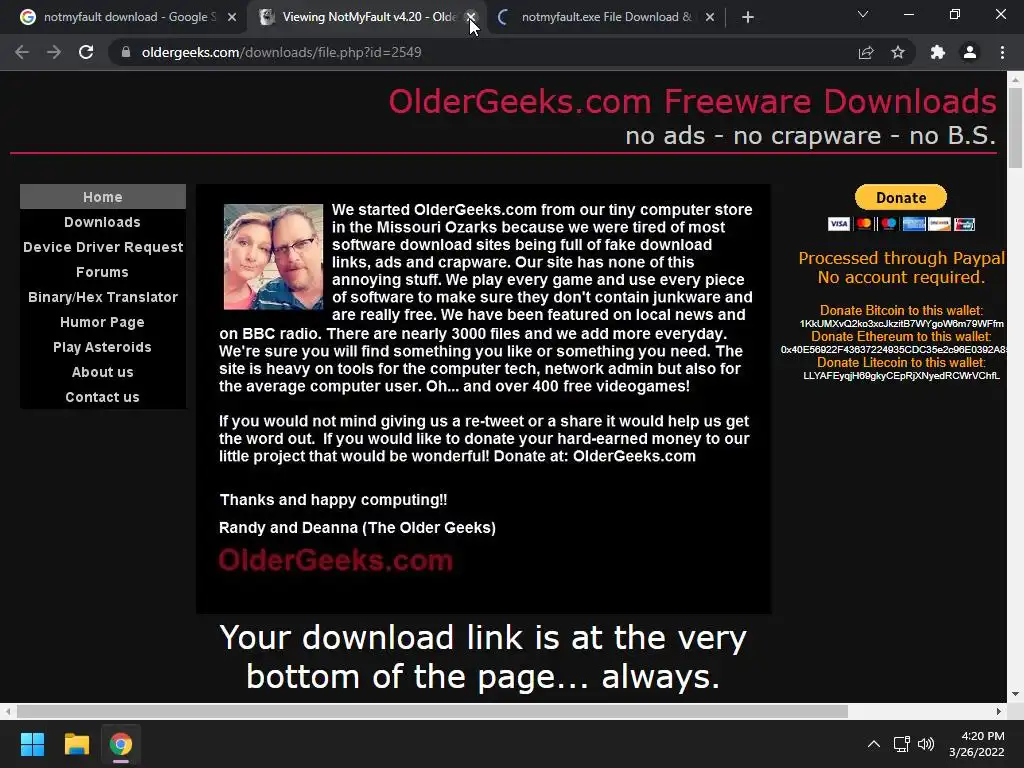Open Device Driver Request page
Image resolution: width=1024 pixels, height=768 pixels.
(x=103, y=247)
